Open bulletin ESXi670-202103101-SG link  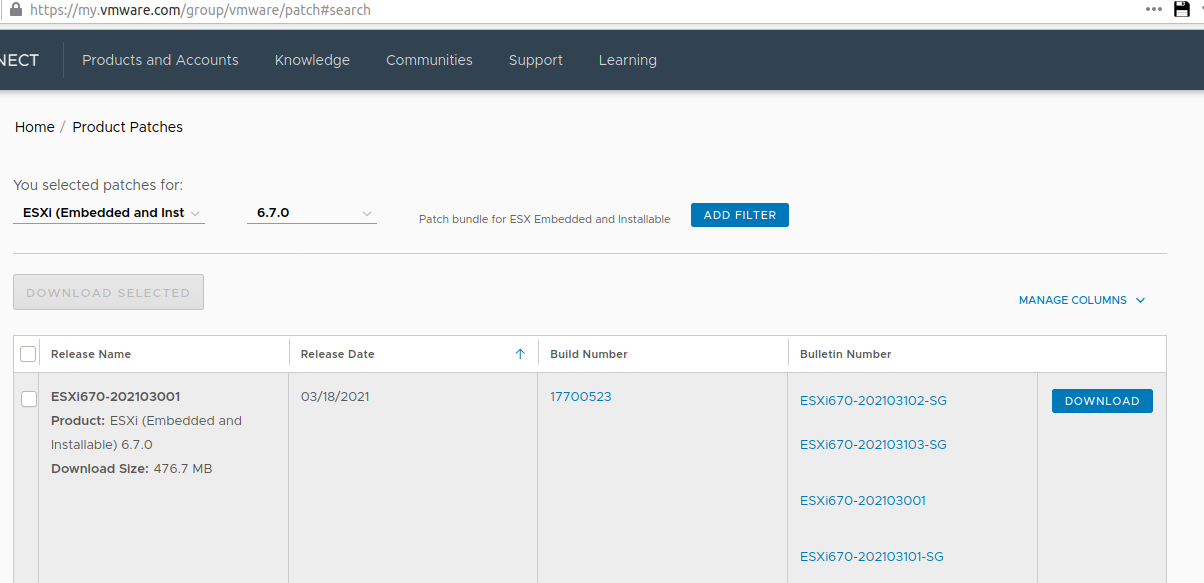click(872, 557)
